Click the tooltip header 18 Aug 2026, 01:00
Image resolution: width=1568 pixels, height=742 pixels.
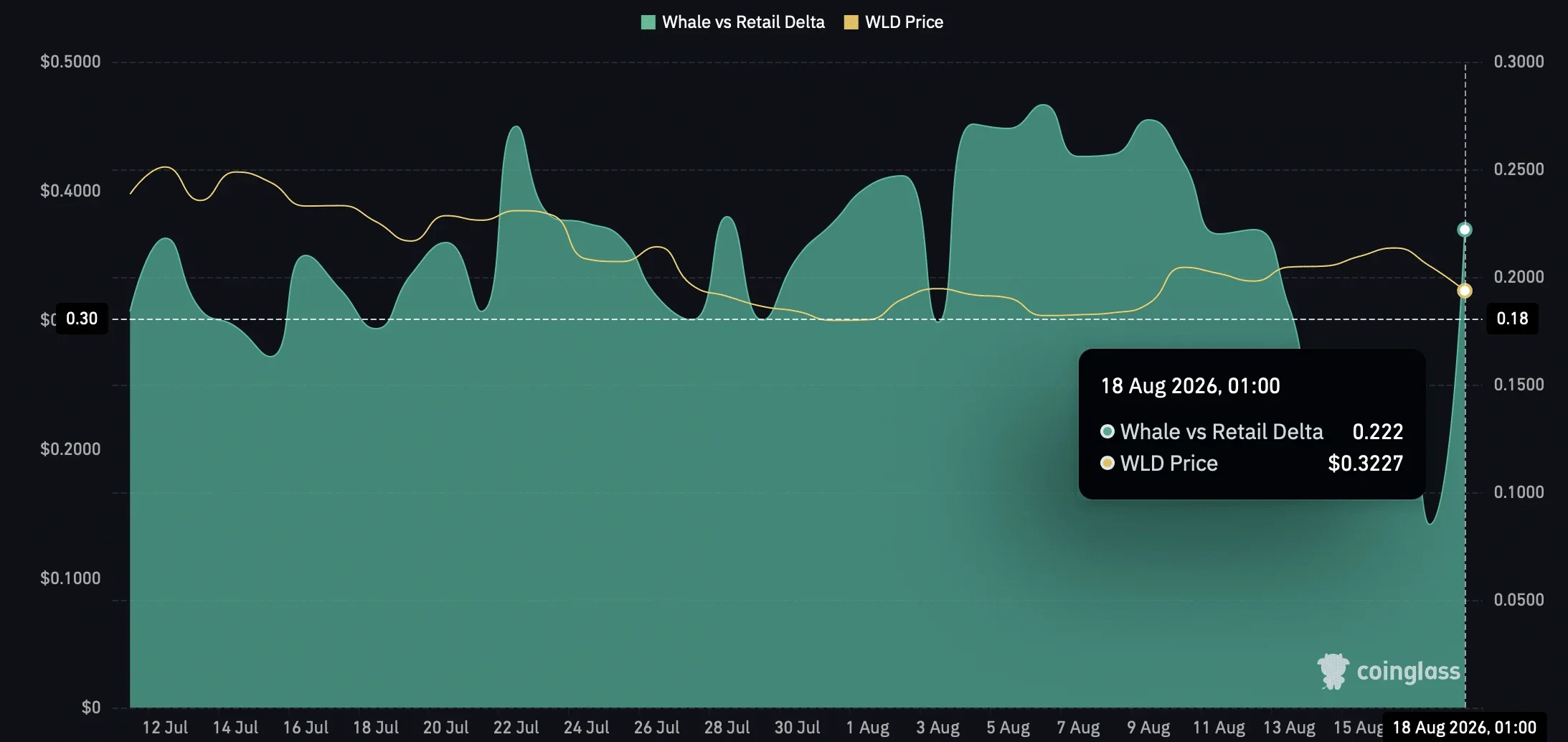[1190, 386]
